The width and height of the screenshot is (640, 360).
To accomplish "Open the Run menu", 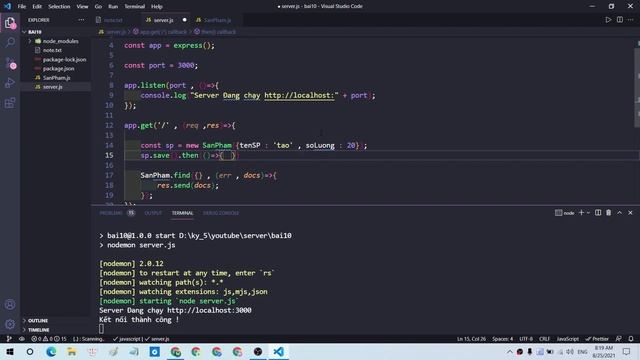I will tap(113, 6).
